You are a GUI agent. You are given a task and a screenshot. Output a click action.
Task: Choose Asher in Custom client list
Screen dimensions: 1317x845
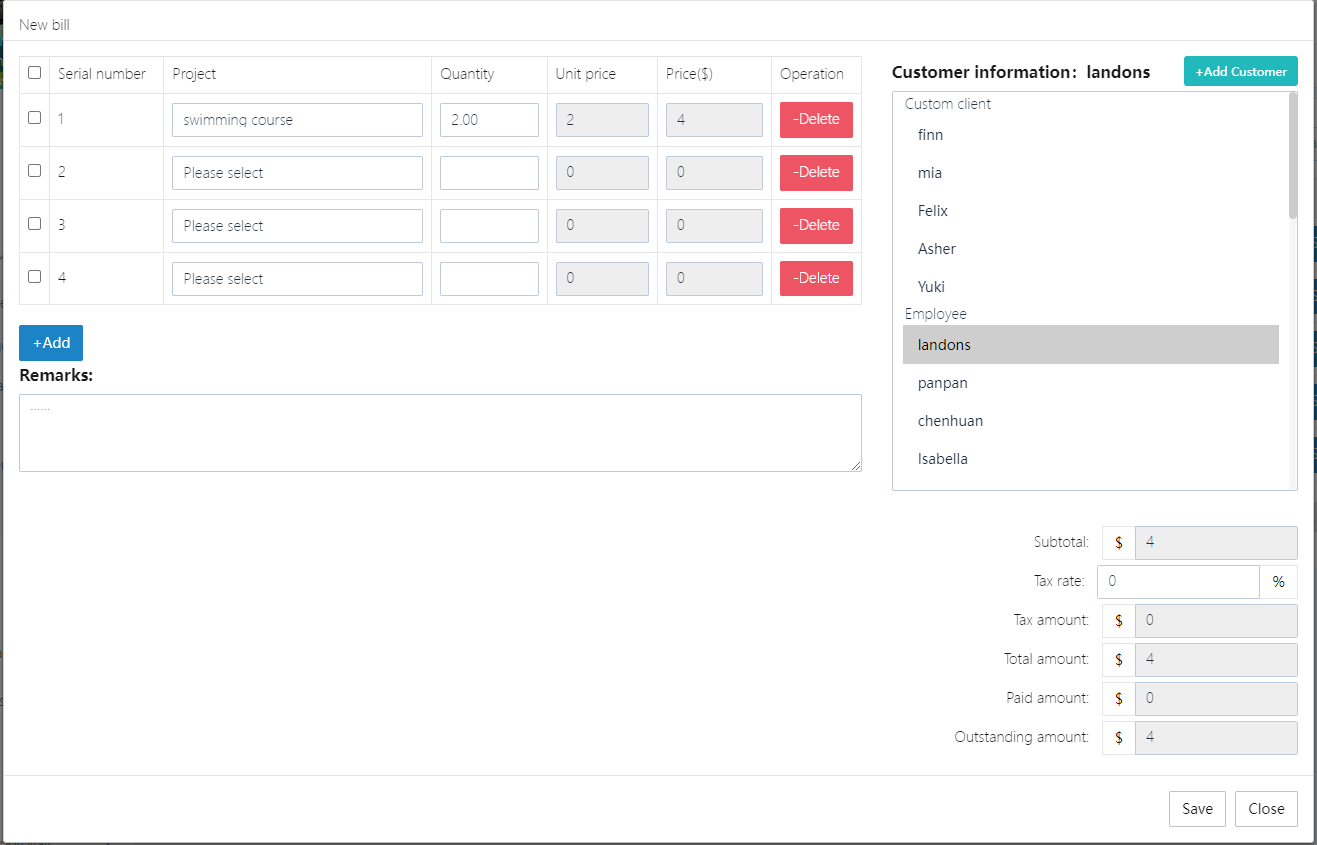(x=936, y=249)
